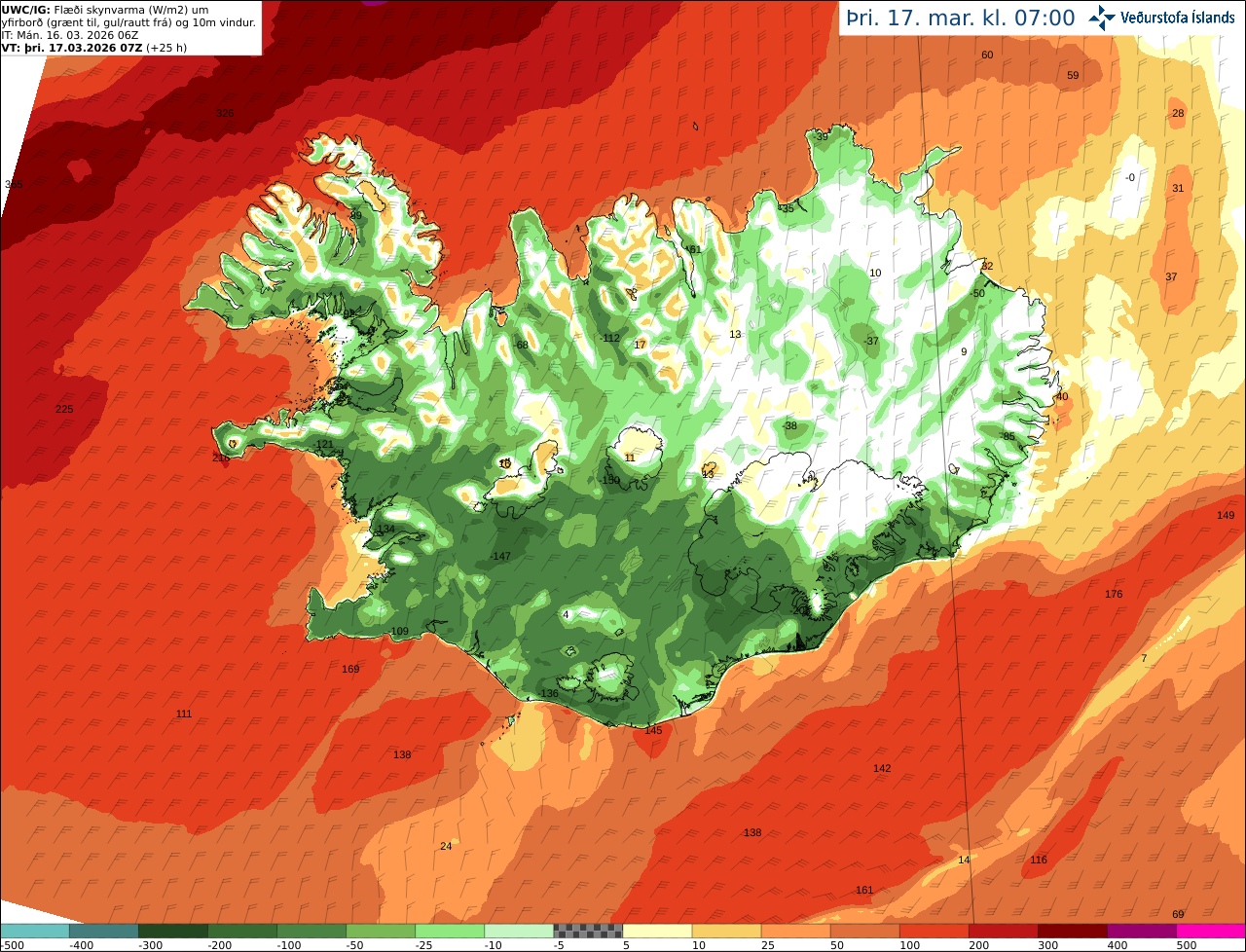Click the map value 142 south of Iceland
The width and height of the screenshot is (1246, 952).
pyautogui.click(x=882, y=768)
